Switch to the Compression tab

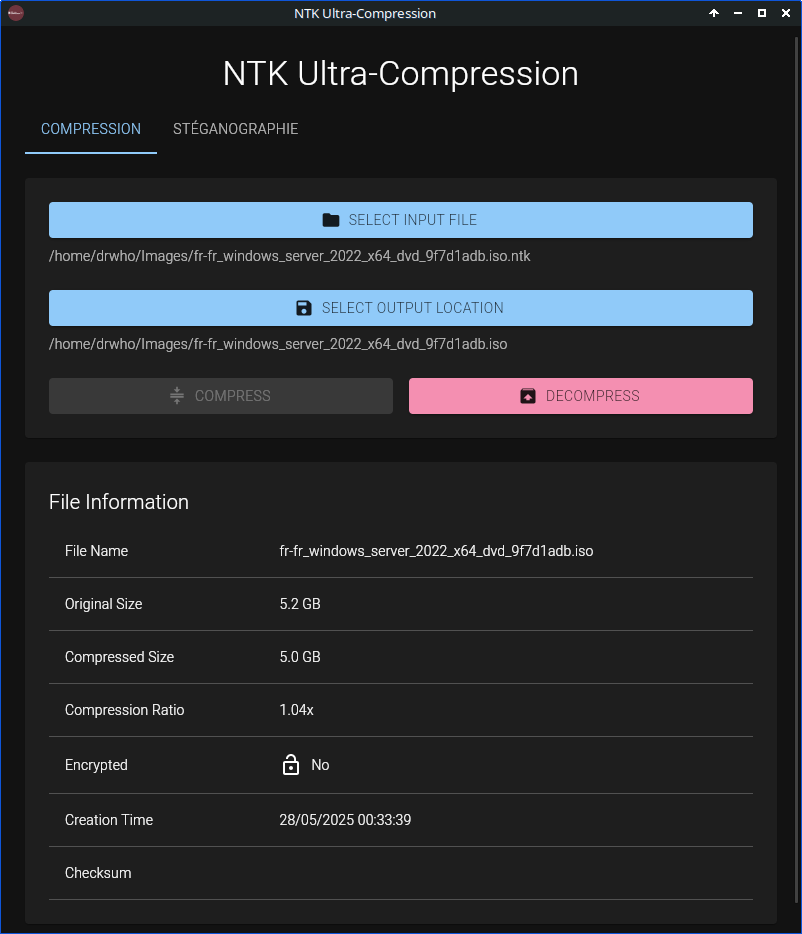tap(91, 129)
